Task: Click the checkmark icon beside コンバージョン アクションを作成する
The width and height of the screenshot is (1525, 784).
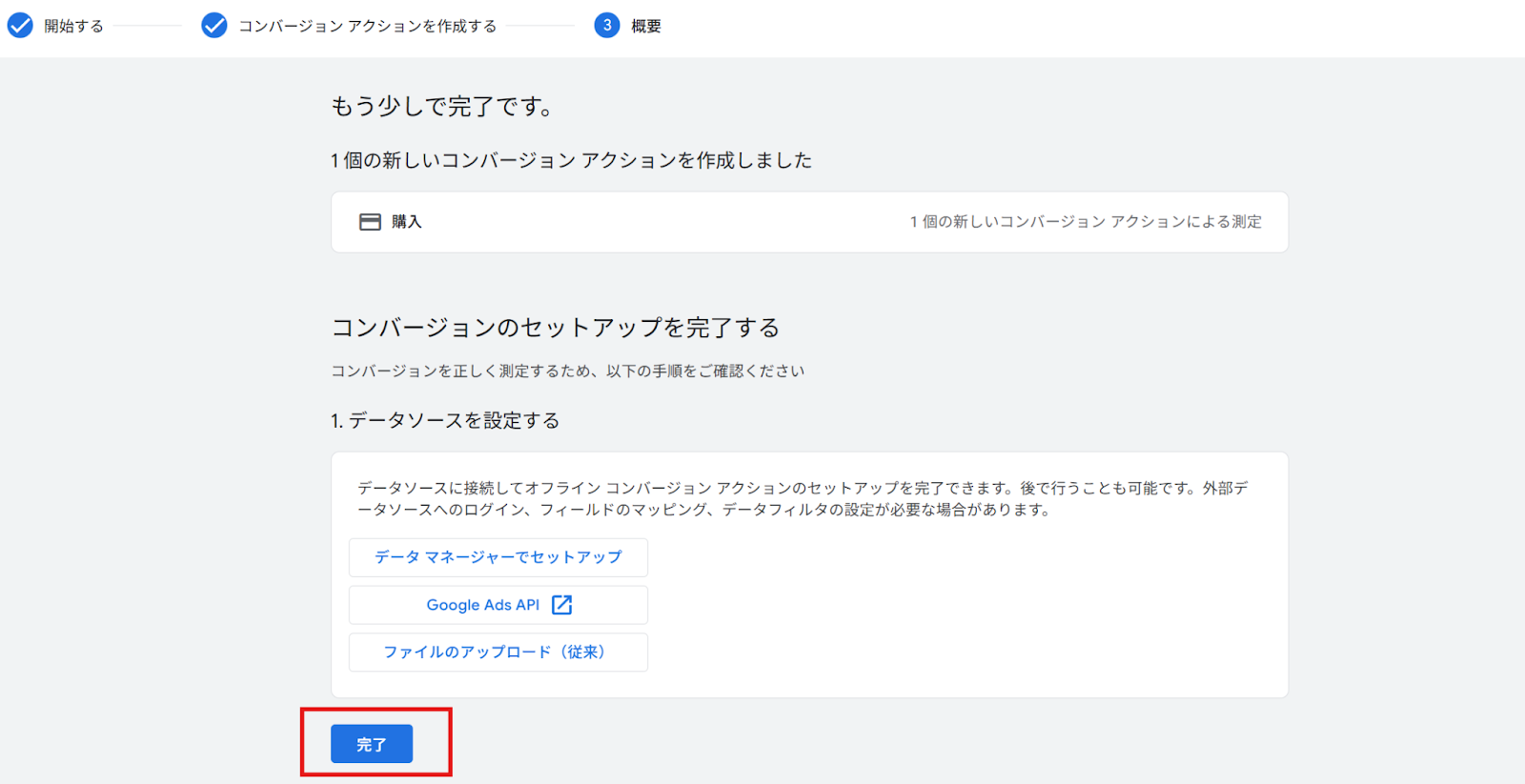Action: click(214, 26)
